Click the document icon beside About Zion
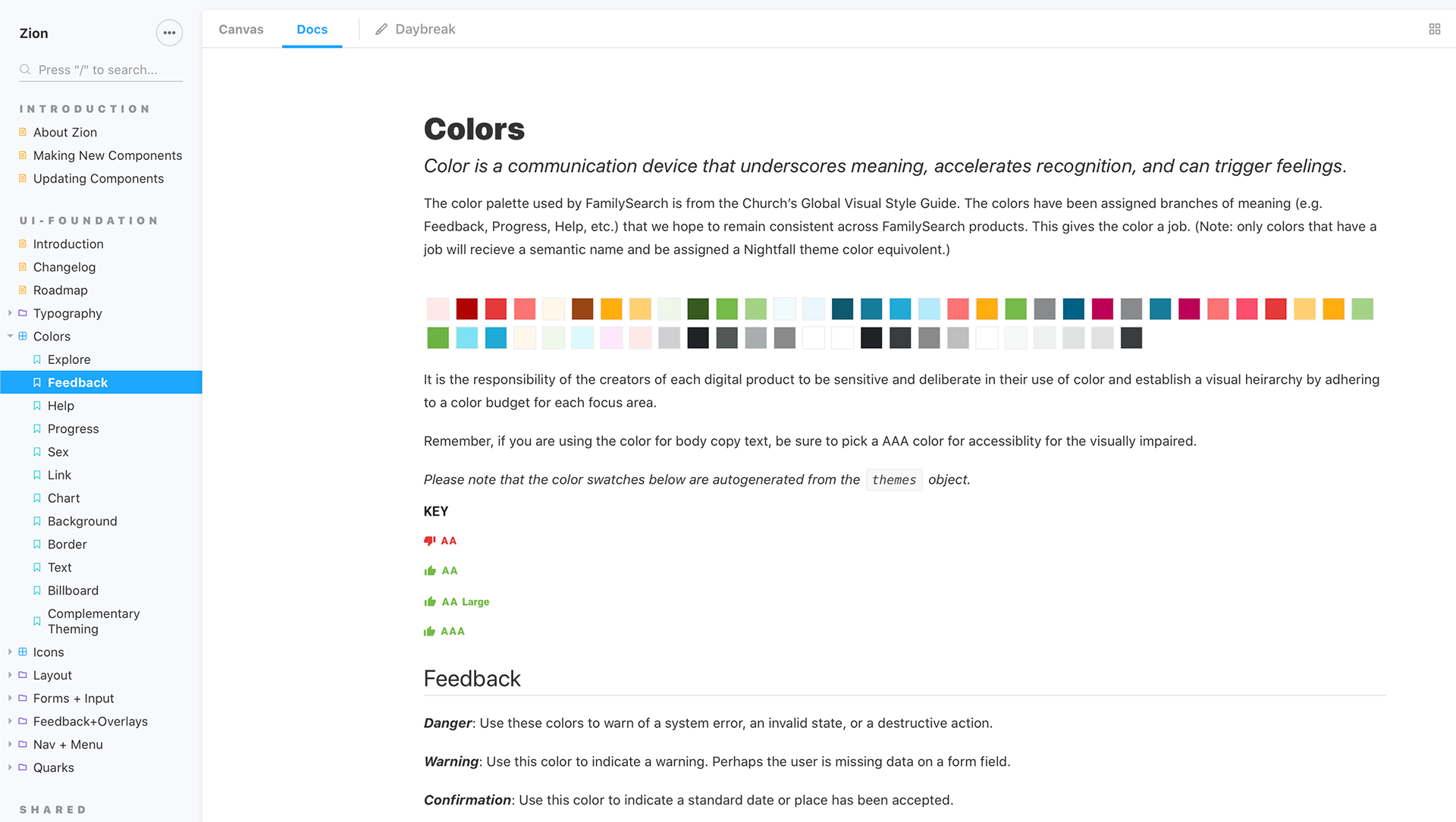This screenshot has width=1456, height=822. (x=23, y=132)
